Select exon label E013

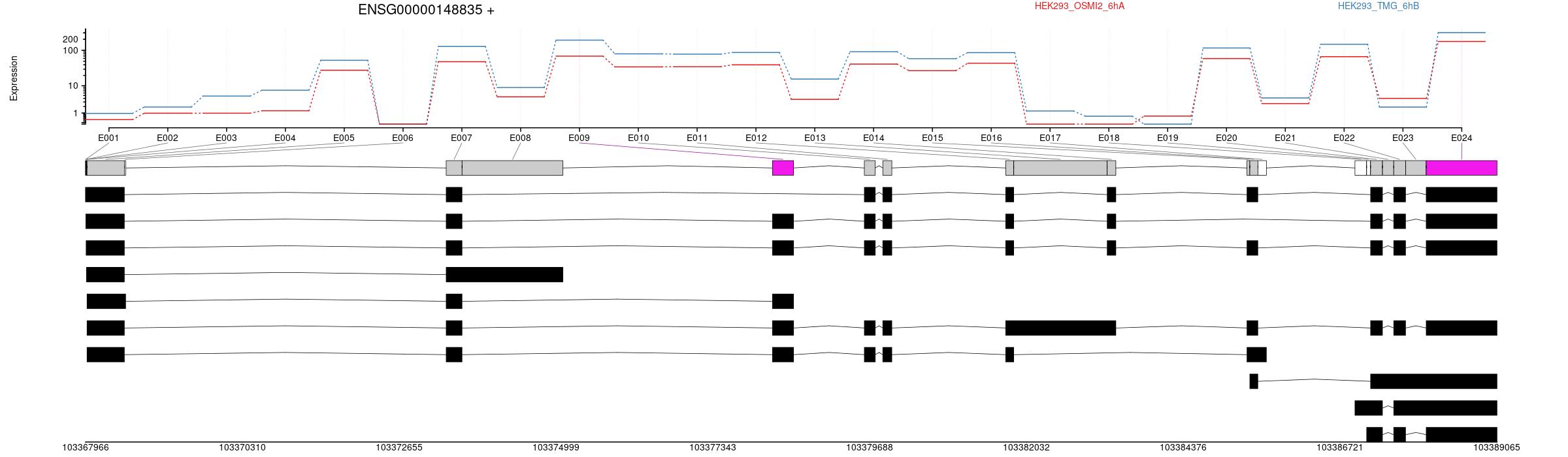point(815,138)
